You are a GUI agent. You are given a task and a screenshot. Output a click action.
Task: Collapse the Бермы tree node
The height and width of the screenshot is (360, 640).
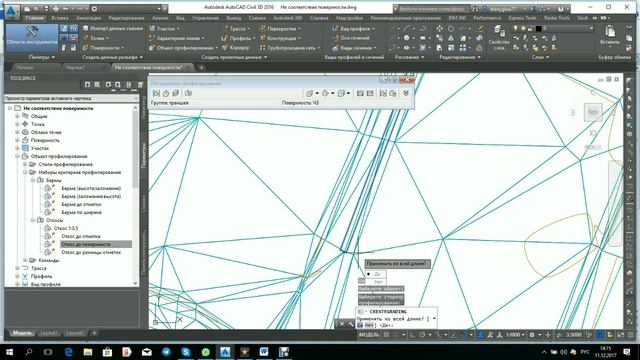coord(33,180)
